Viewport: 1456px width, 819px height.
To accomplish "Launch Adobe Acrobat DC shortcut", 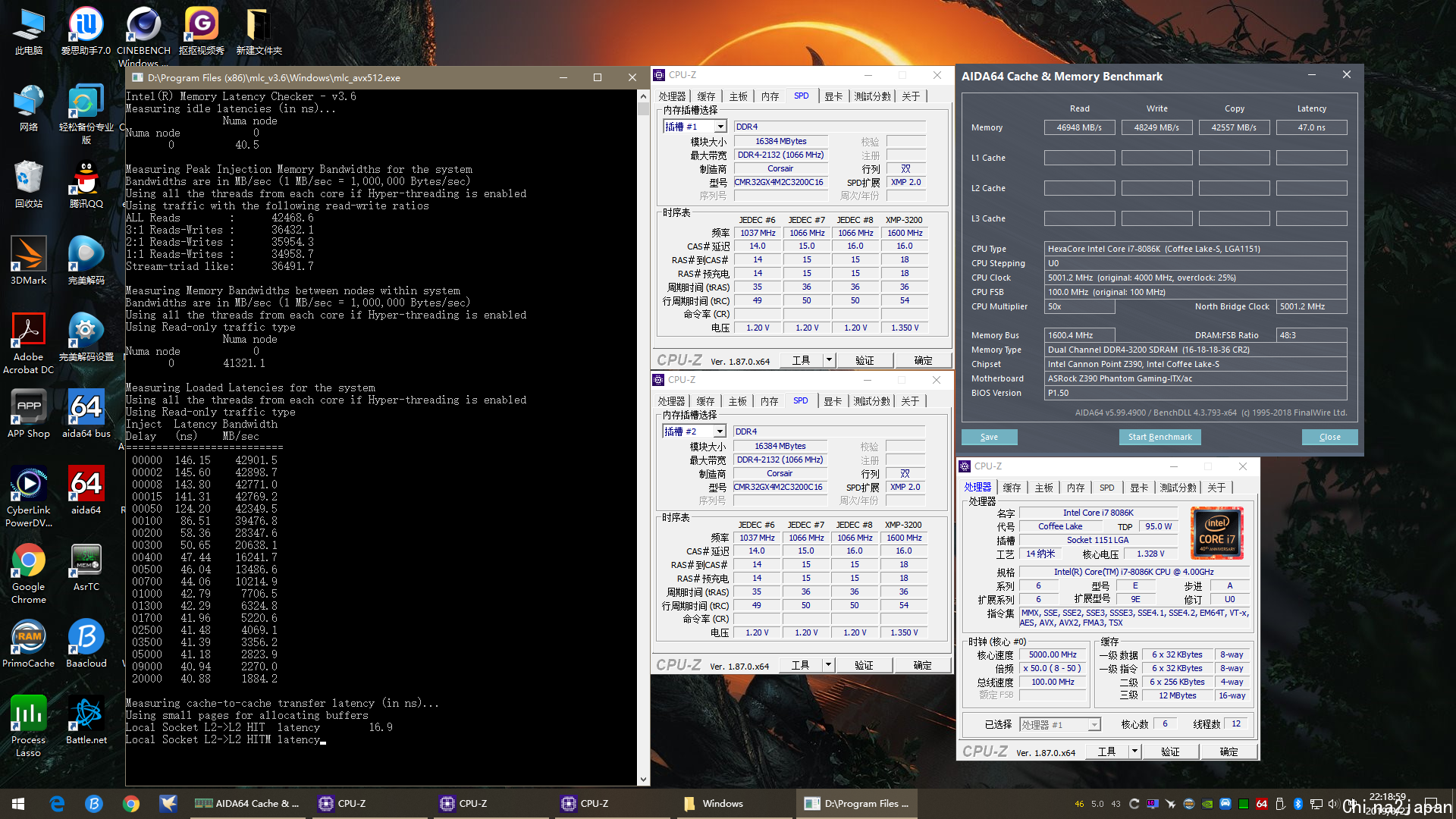I will pyautogui.click(x=29, y=344).
